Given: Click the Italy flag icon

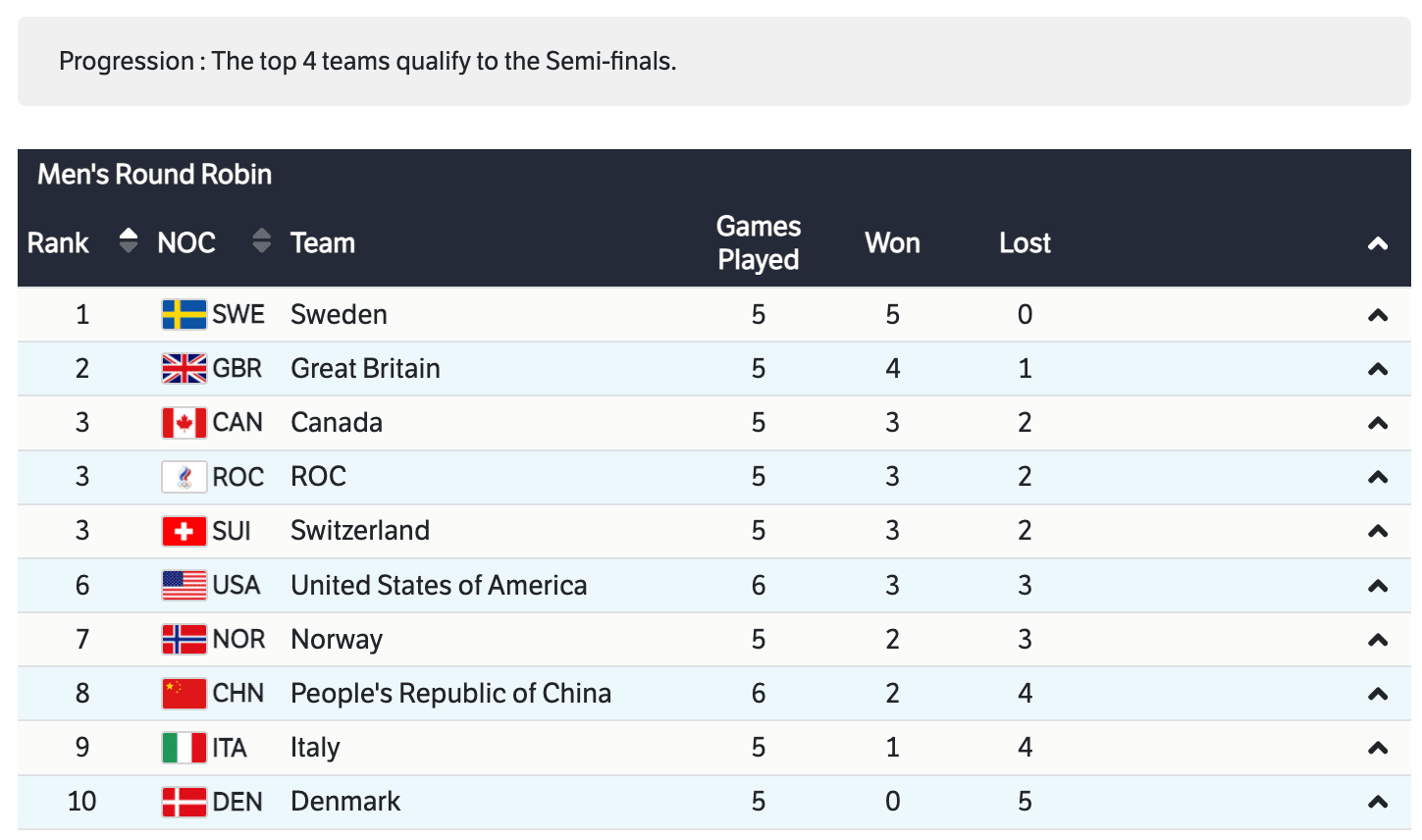Looking at the screenshot, I should point(184,748).
